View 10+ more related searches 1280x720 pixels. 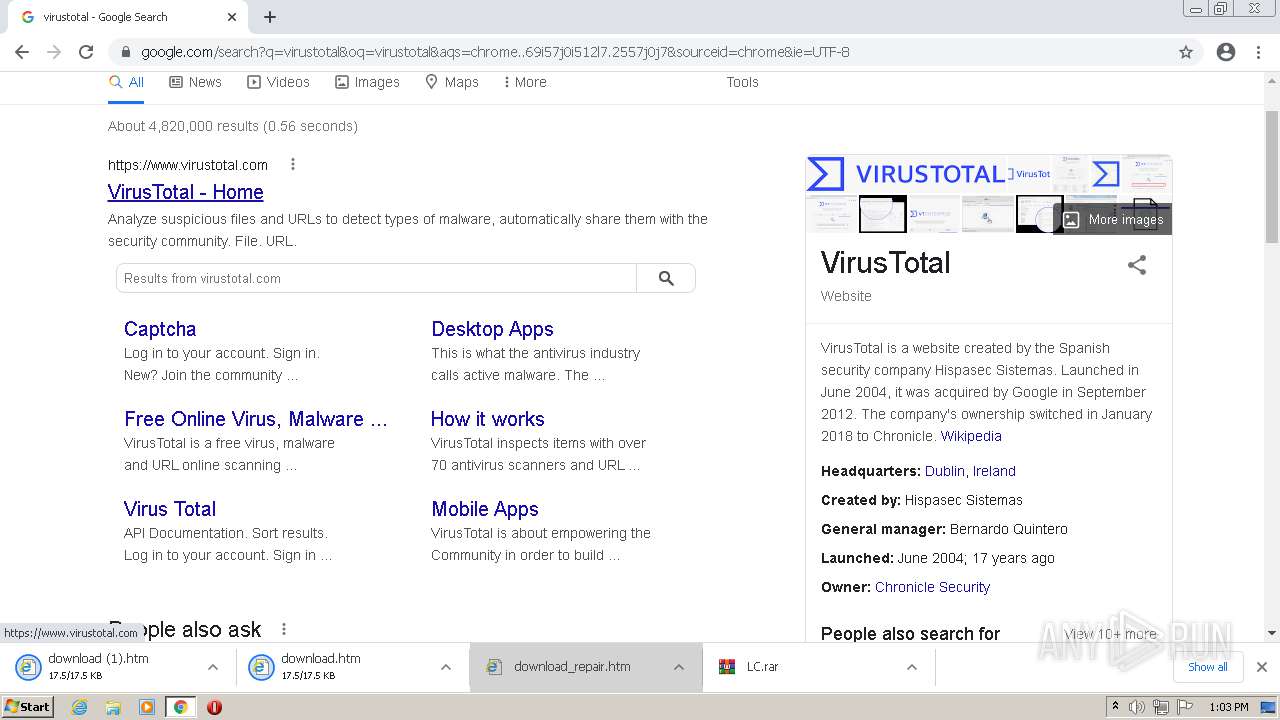click(1110, 633)
